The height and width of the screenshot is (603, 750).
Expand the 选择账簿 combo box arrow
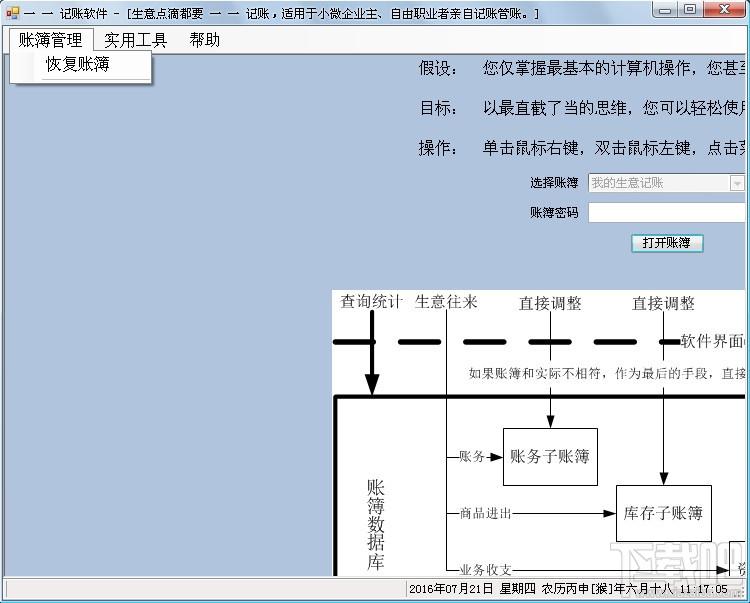[737, 183]
